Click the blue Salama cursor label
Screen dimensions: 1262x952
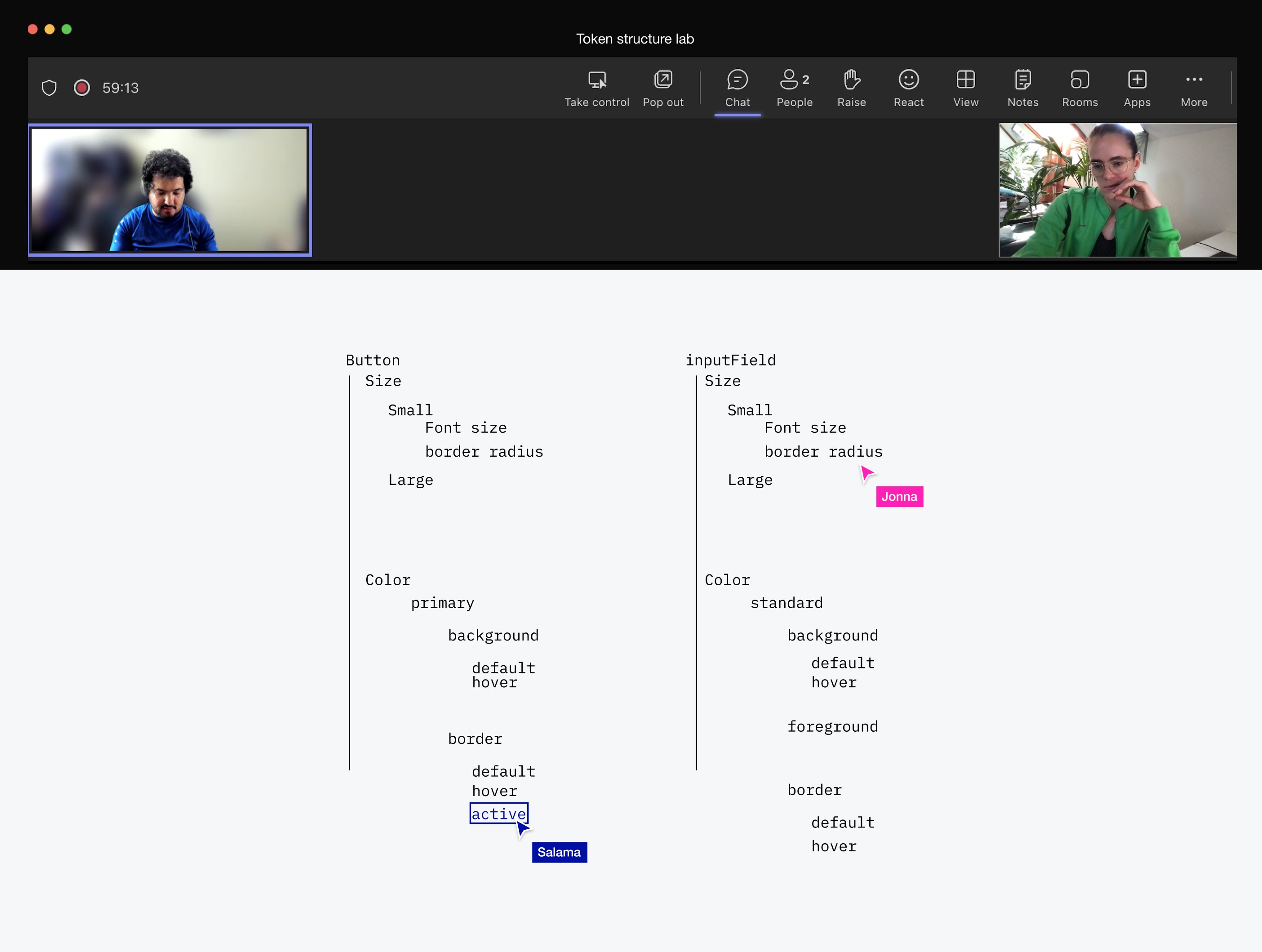click(x=559, y=852)
